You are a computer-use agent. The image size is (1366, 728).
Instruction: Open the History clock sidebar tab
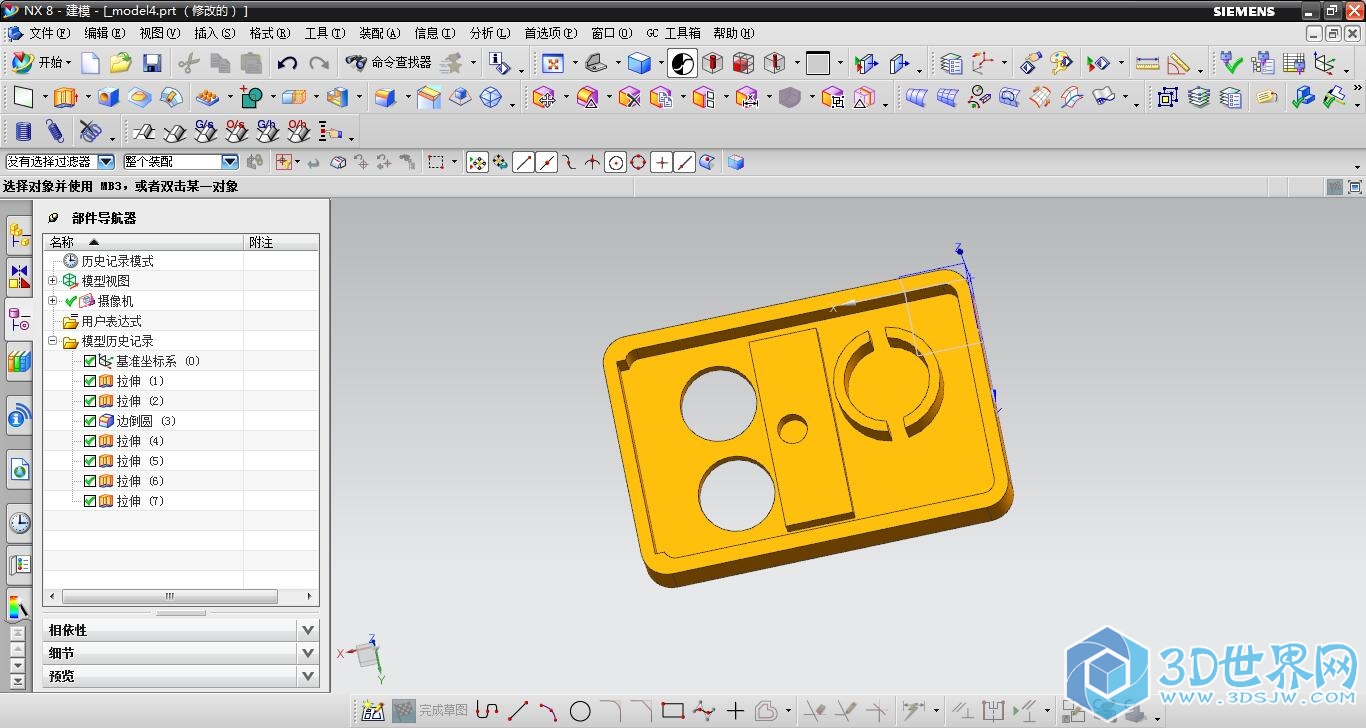tap(19, 523)
